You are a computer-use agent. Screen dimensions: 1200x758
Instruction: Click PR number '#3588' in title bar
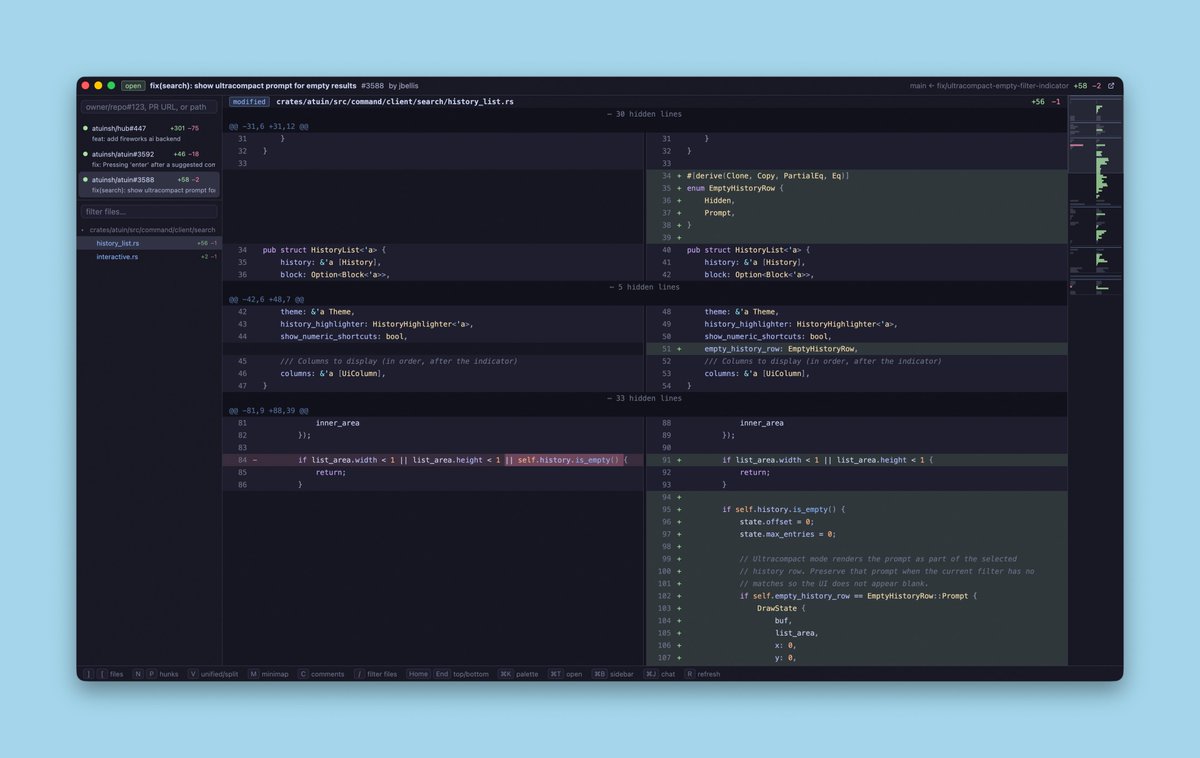(372, 86)
